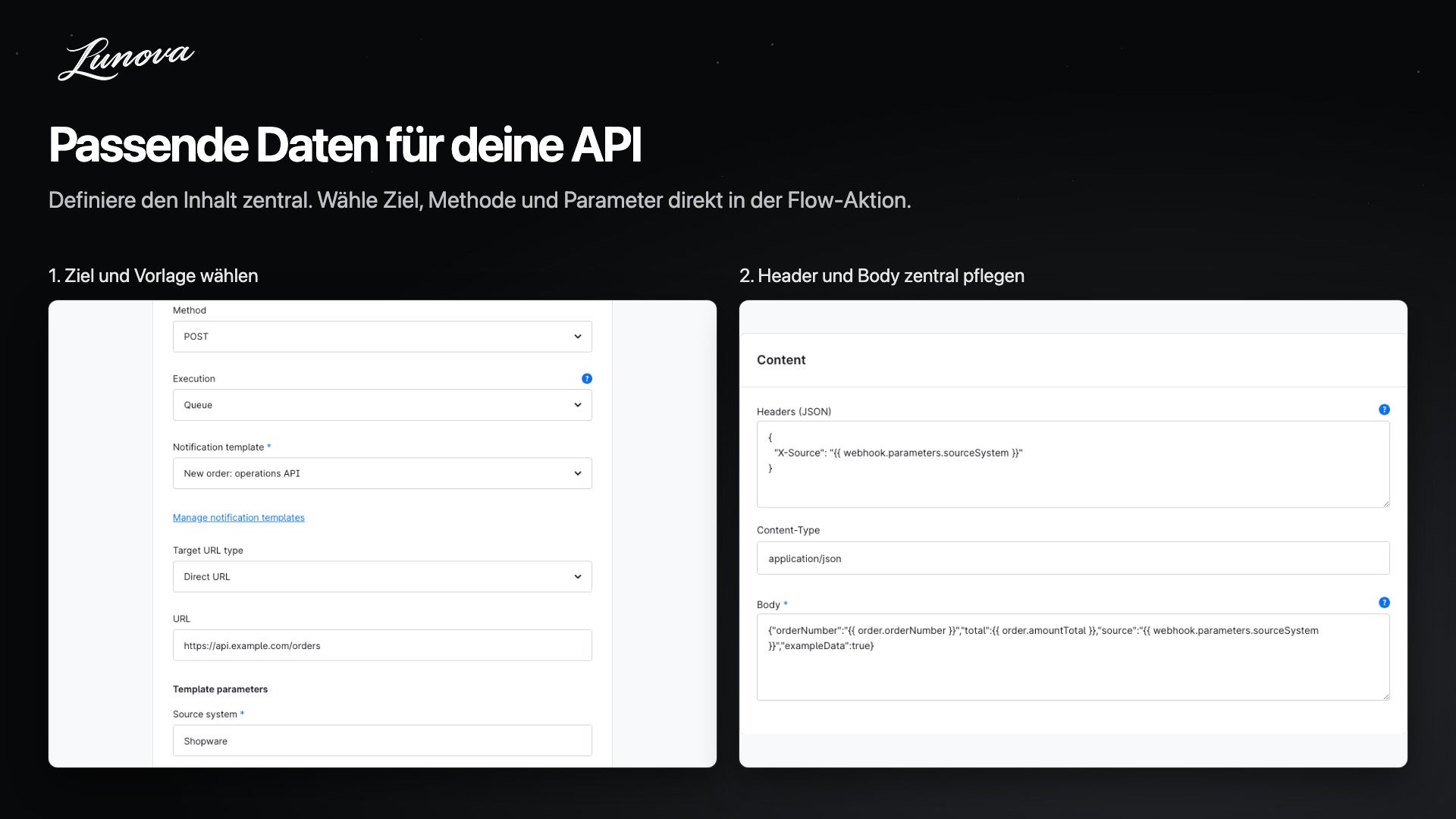Open the Method dropdown showing POST

382,337
